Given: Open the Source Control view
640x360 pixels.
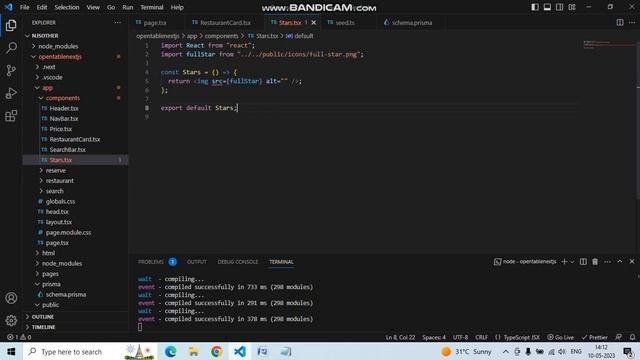Looking at the screenshot, I should (x=11, y=71).
